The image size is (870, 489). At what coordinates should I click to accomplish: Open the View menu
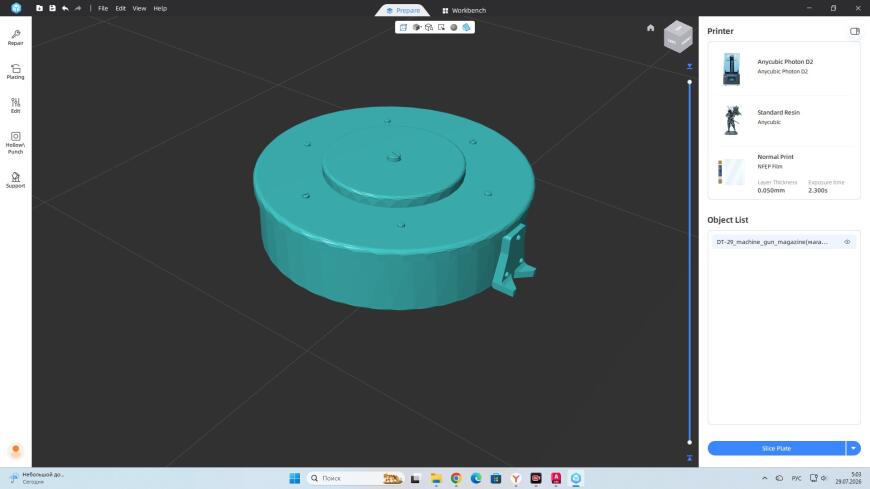click(x=139, y=8)
